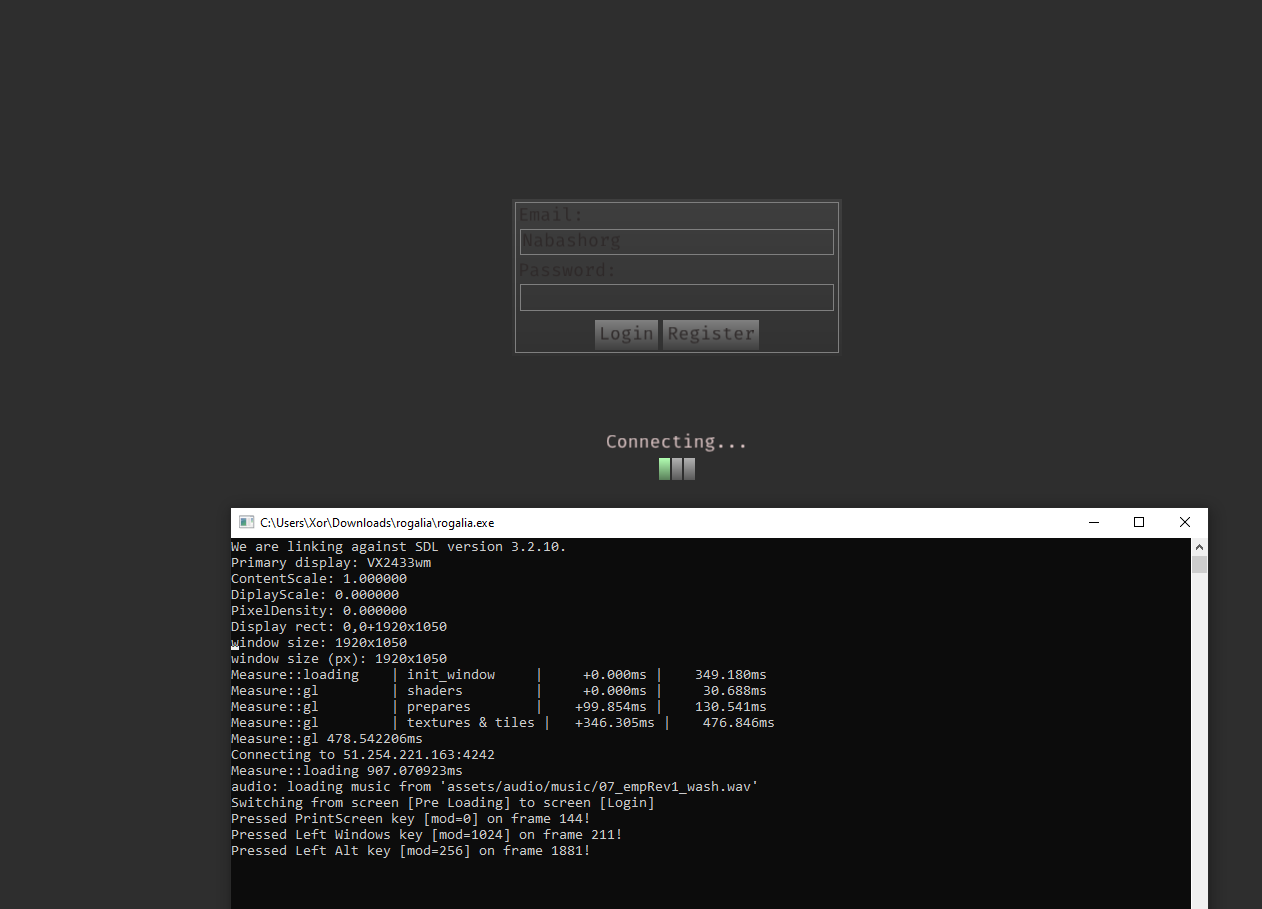Click the 'Pressed PrintScreen key' console line

pyautogui.click(x=411, y=819)
